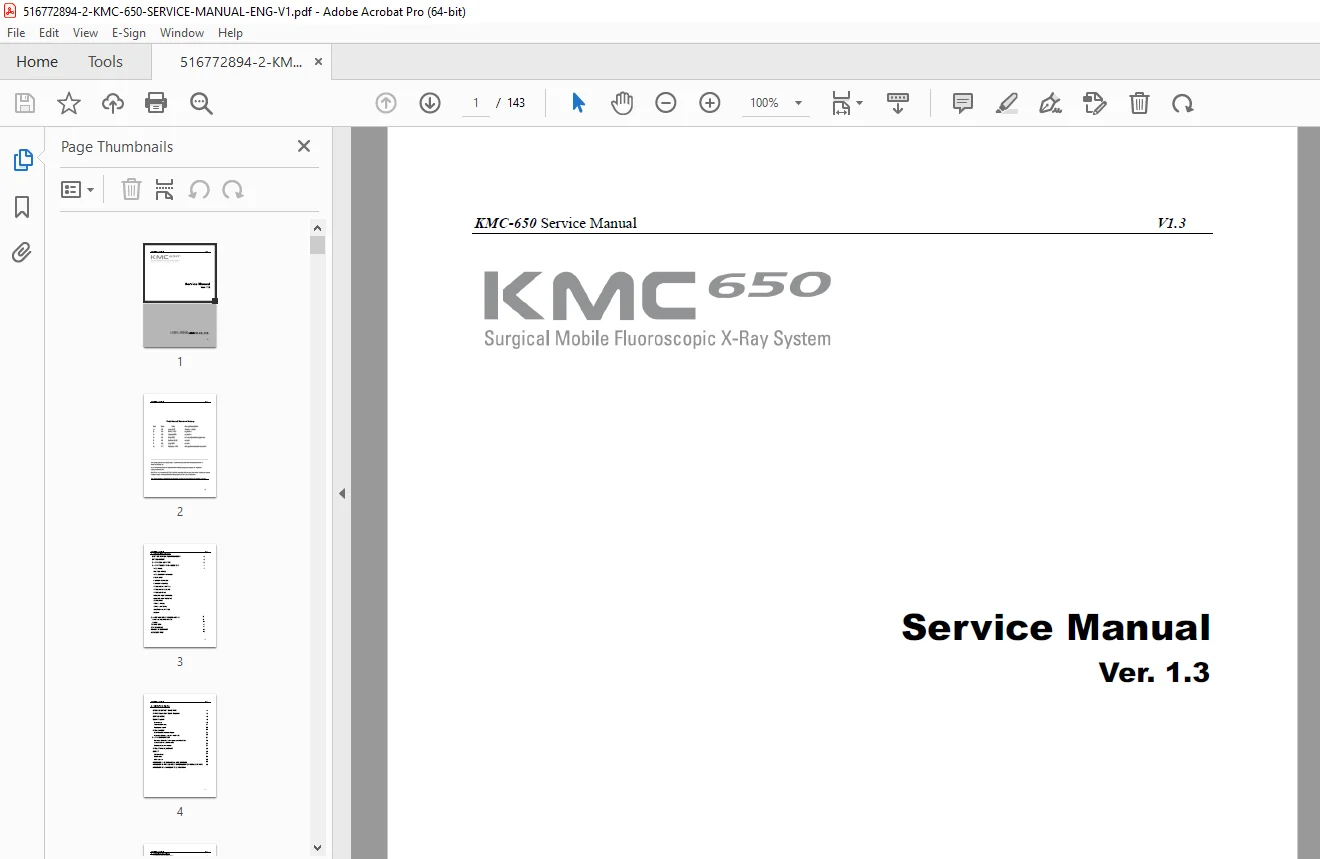
Task: Open the Find text magnifier tool
Action: click(201, 103)
